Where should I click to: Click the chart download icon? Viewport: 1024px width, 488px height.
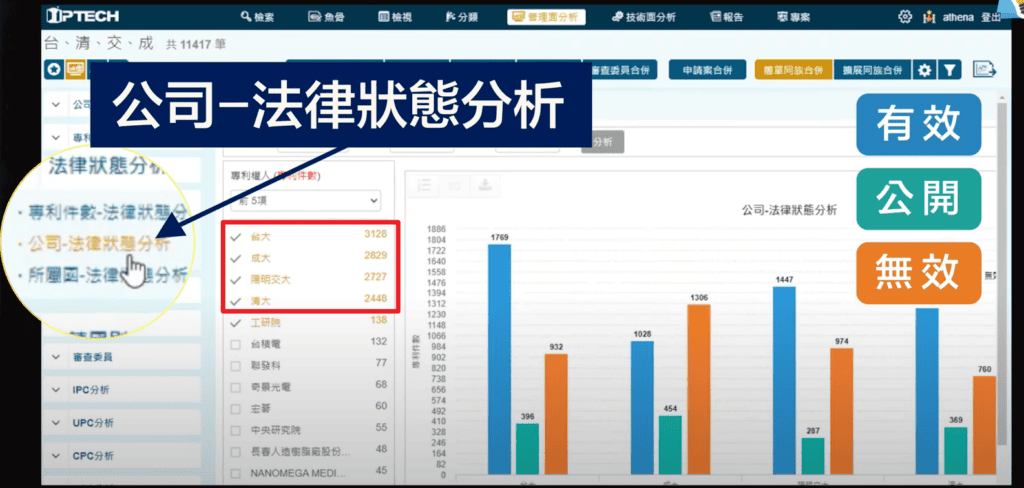click(x=485, y=185)
